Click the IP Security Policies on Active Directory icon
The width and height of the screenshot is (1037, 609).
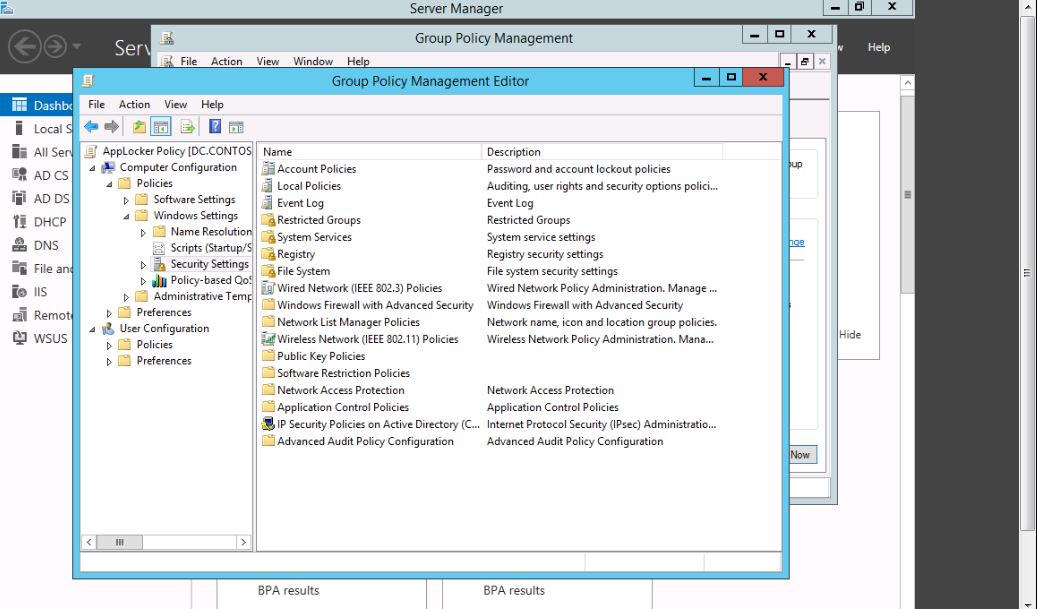pos(268,424)
